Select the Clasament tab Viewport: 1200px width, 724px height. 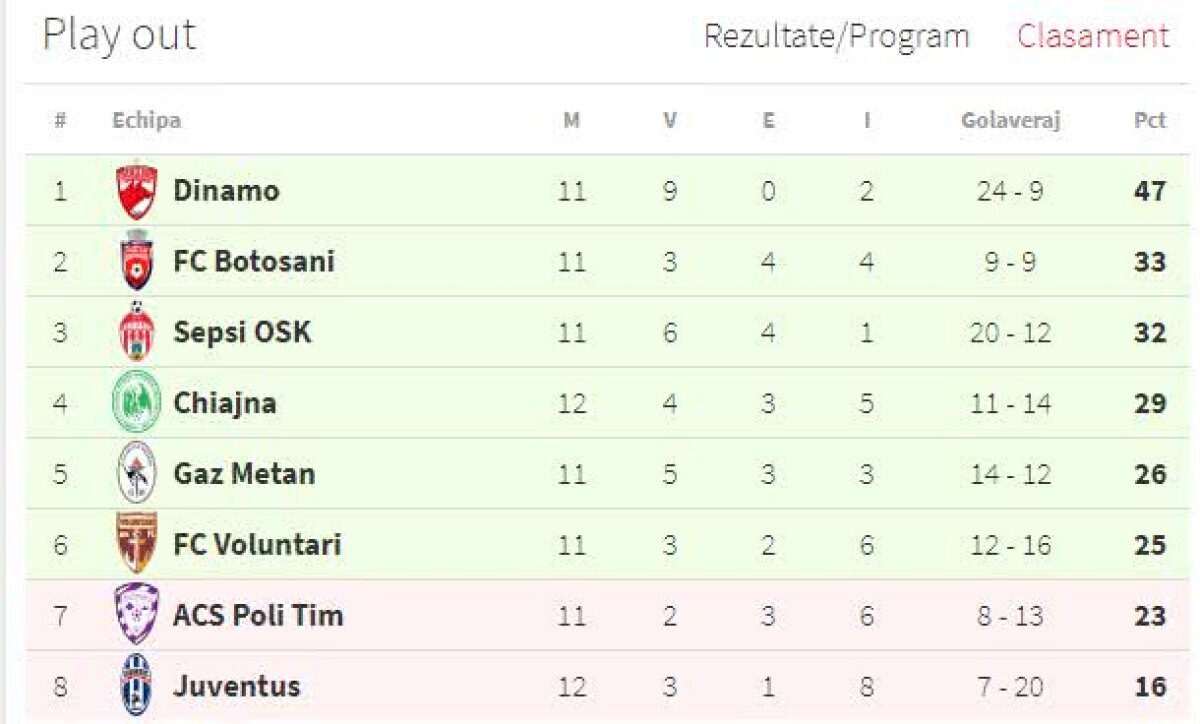click(x=1093, y=36)
